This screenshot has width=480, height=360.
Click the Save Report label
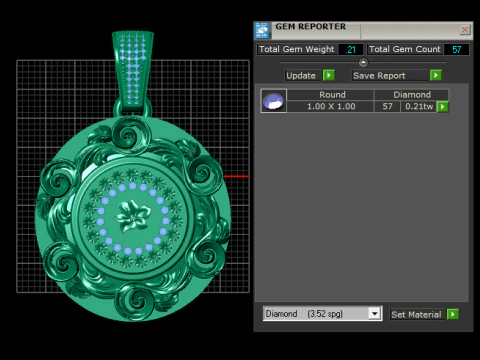tap(390, 75)
